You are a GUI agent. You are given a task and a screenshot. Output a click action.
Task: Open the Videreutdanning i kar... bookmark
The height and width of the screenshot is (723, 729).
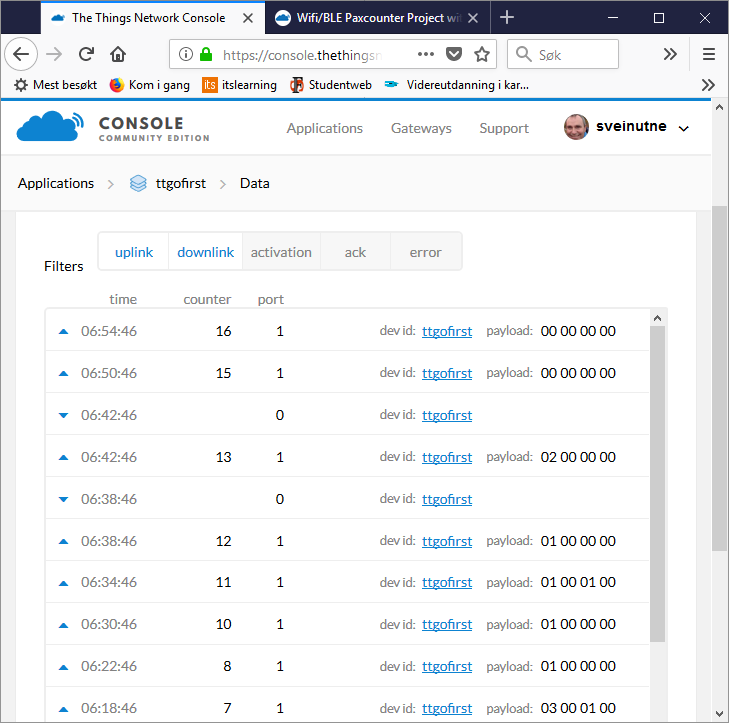coord(457,85)
